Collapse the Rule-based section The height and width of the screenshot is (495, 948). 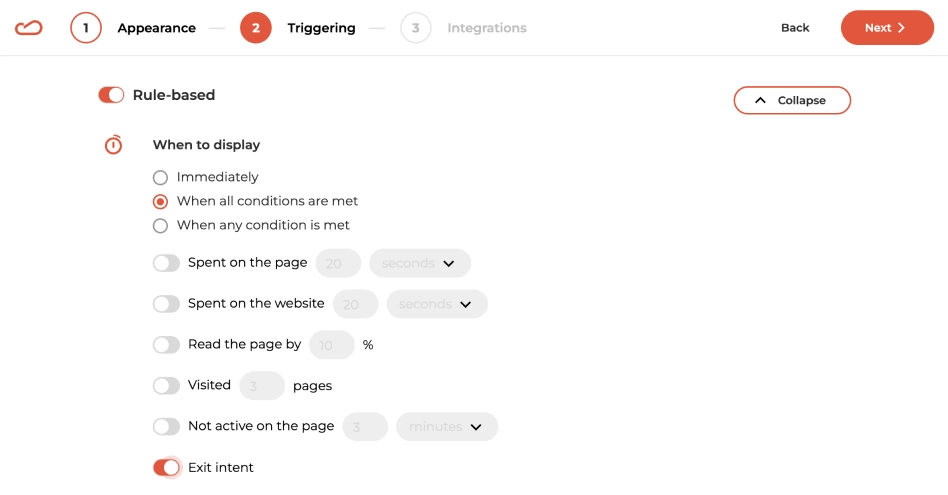click(792, 100)
